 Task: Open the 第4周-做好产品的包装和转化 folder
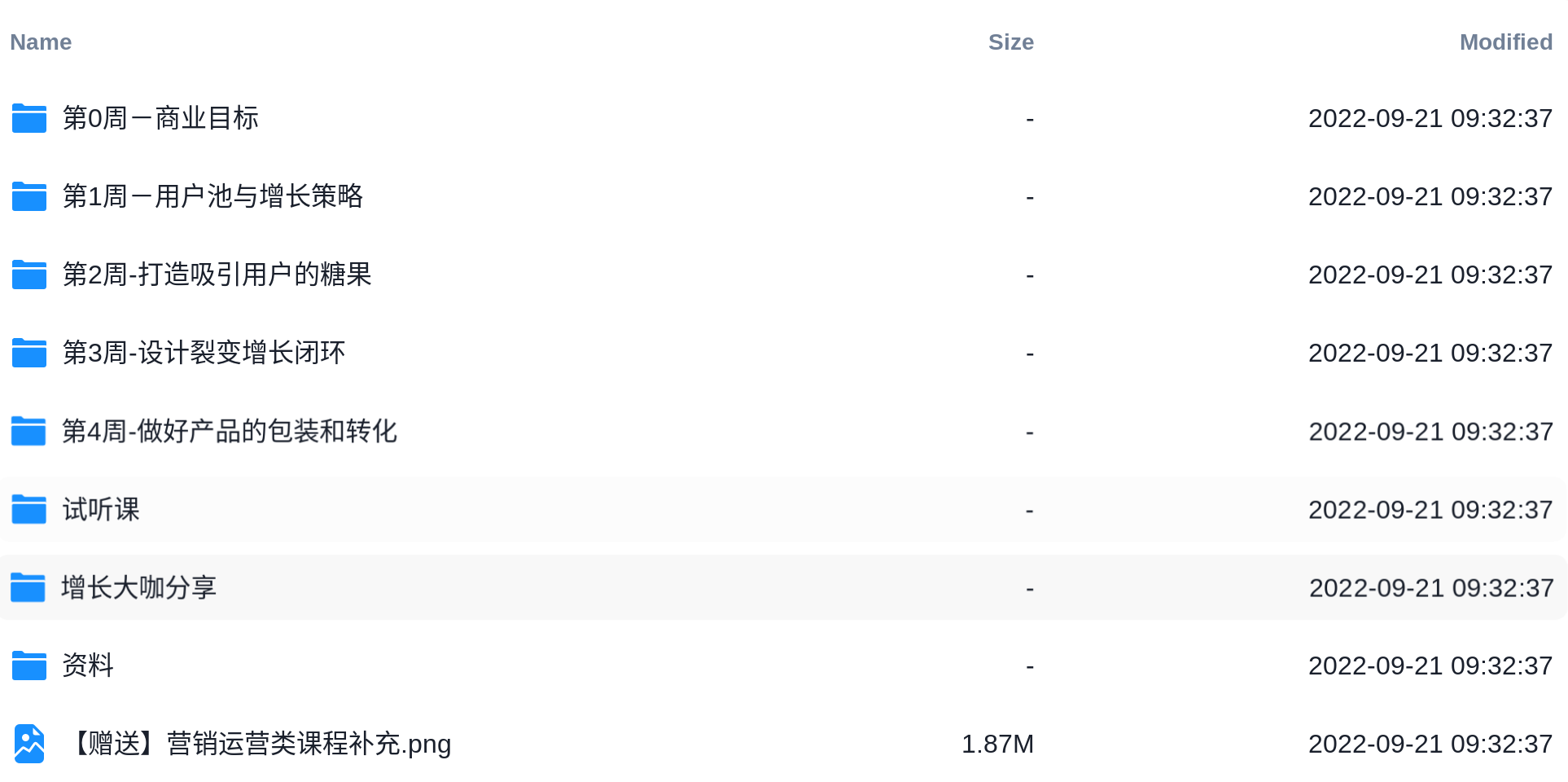coord(230,431)
